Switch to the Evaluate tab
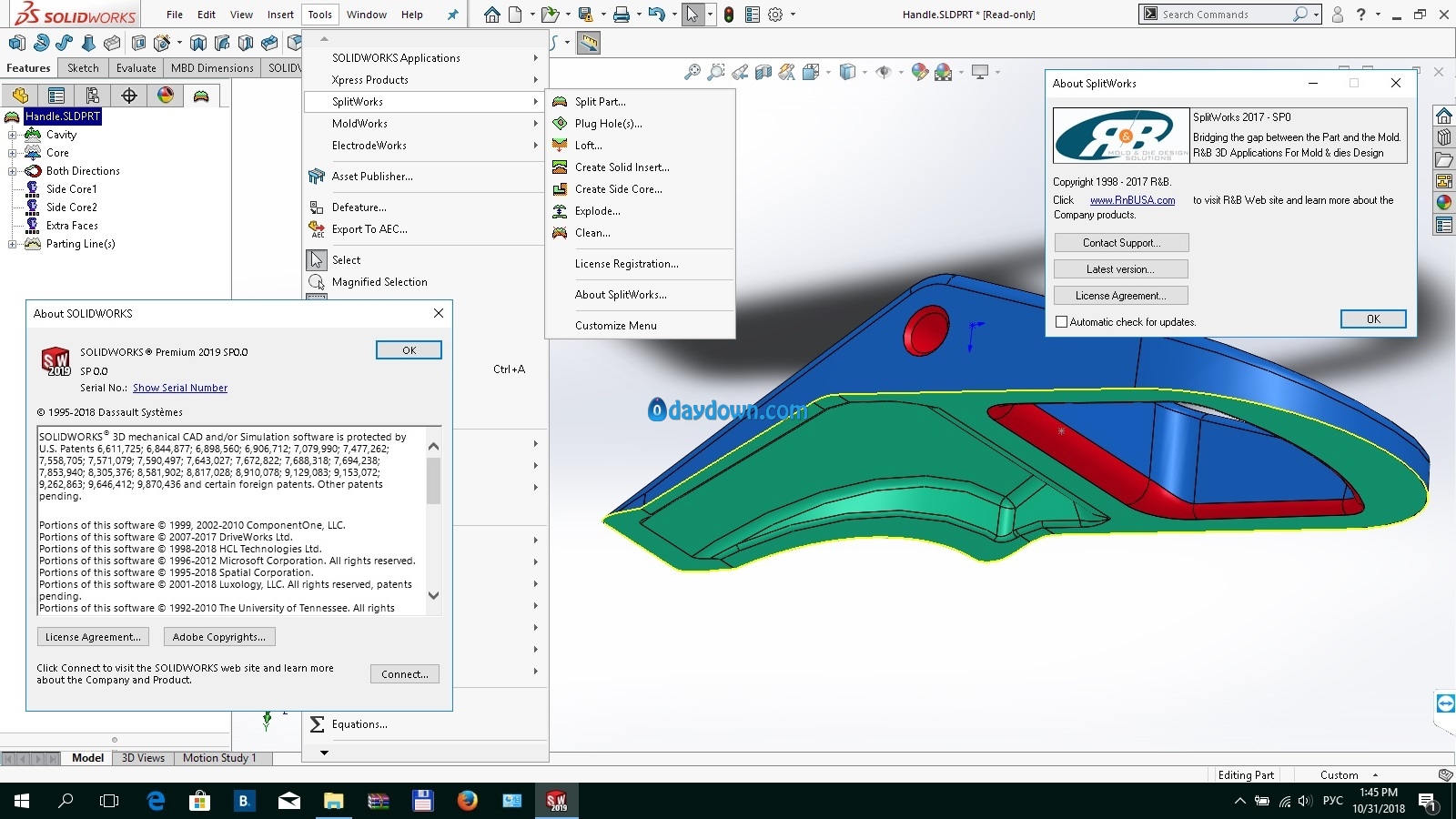1456x819 pixels. click(x=136, y=68)
